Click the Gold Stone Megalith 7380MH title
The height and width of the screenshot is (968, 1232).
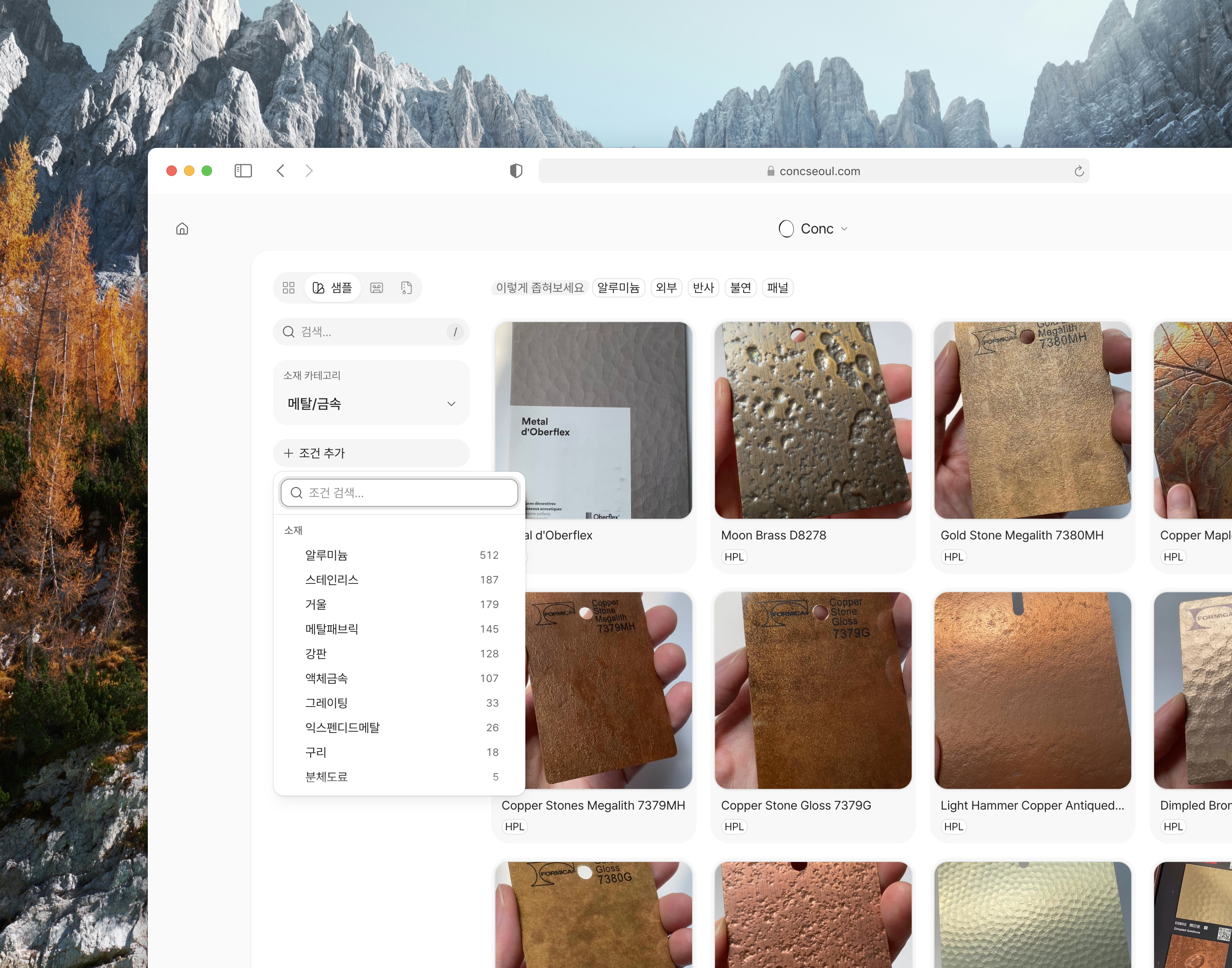(1022, 535)
